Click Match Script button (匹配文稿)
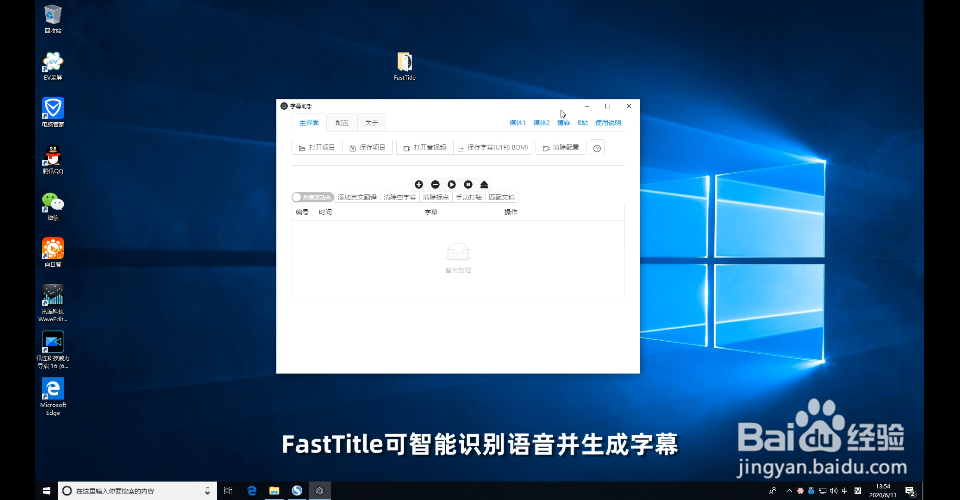 click(x=501, y=197)
